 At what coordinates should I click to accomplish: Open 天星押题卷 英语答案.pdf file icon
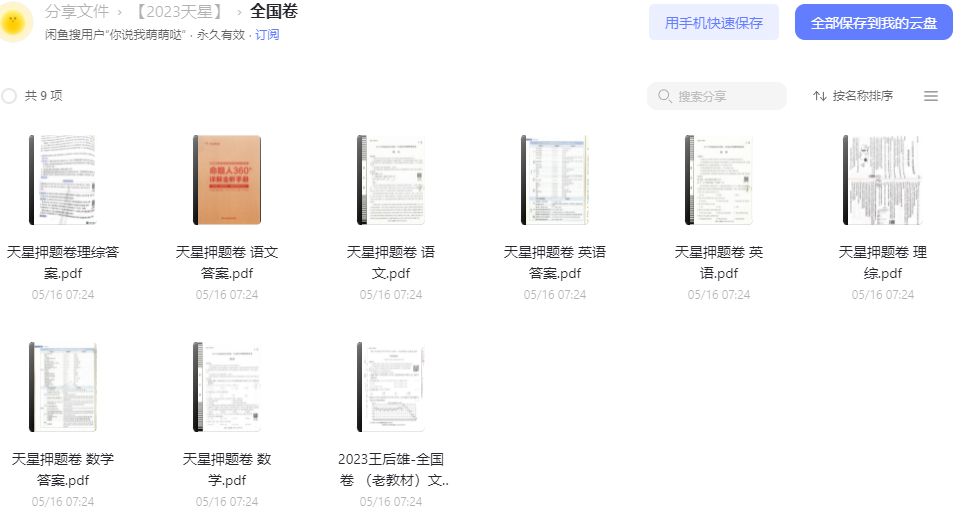click(555, 180)
